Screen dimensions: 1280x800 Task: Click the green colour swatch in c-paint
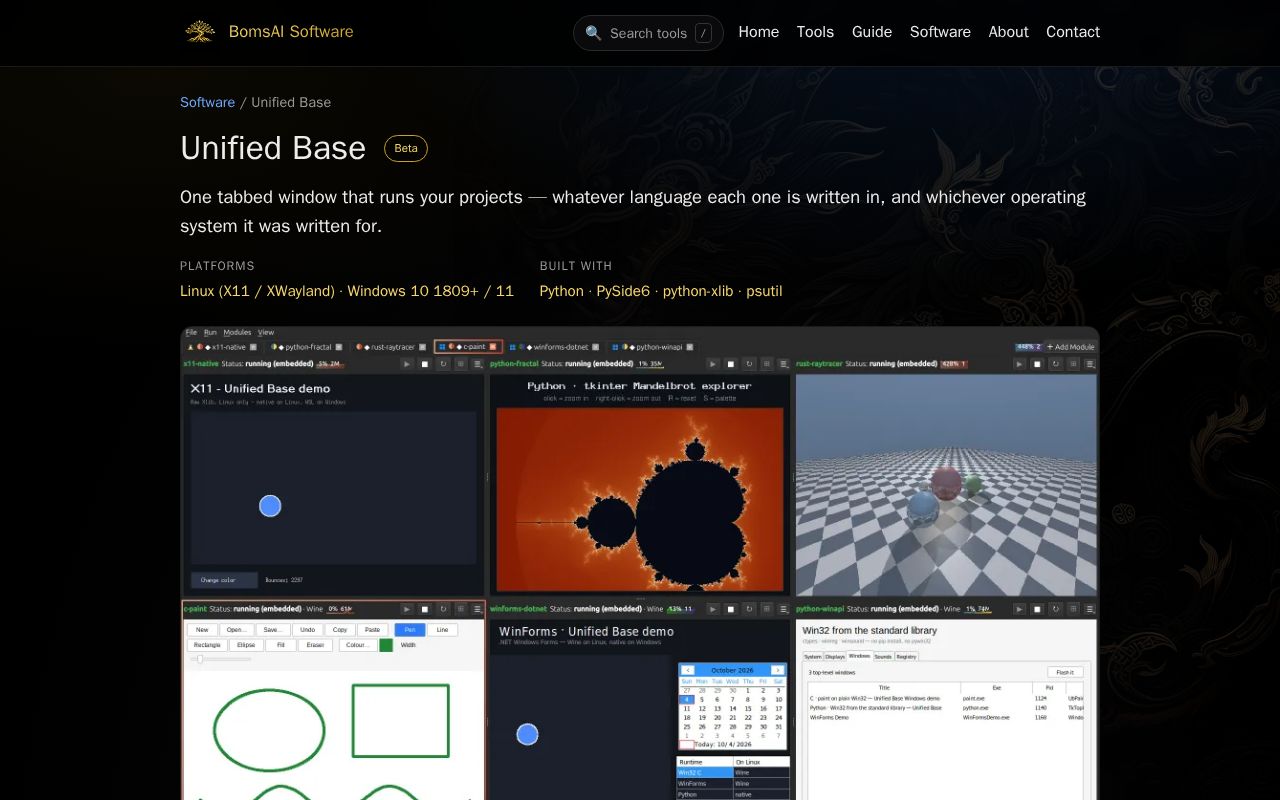pyautogui.click(x=386, y=645)
